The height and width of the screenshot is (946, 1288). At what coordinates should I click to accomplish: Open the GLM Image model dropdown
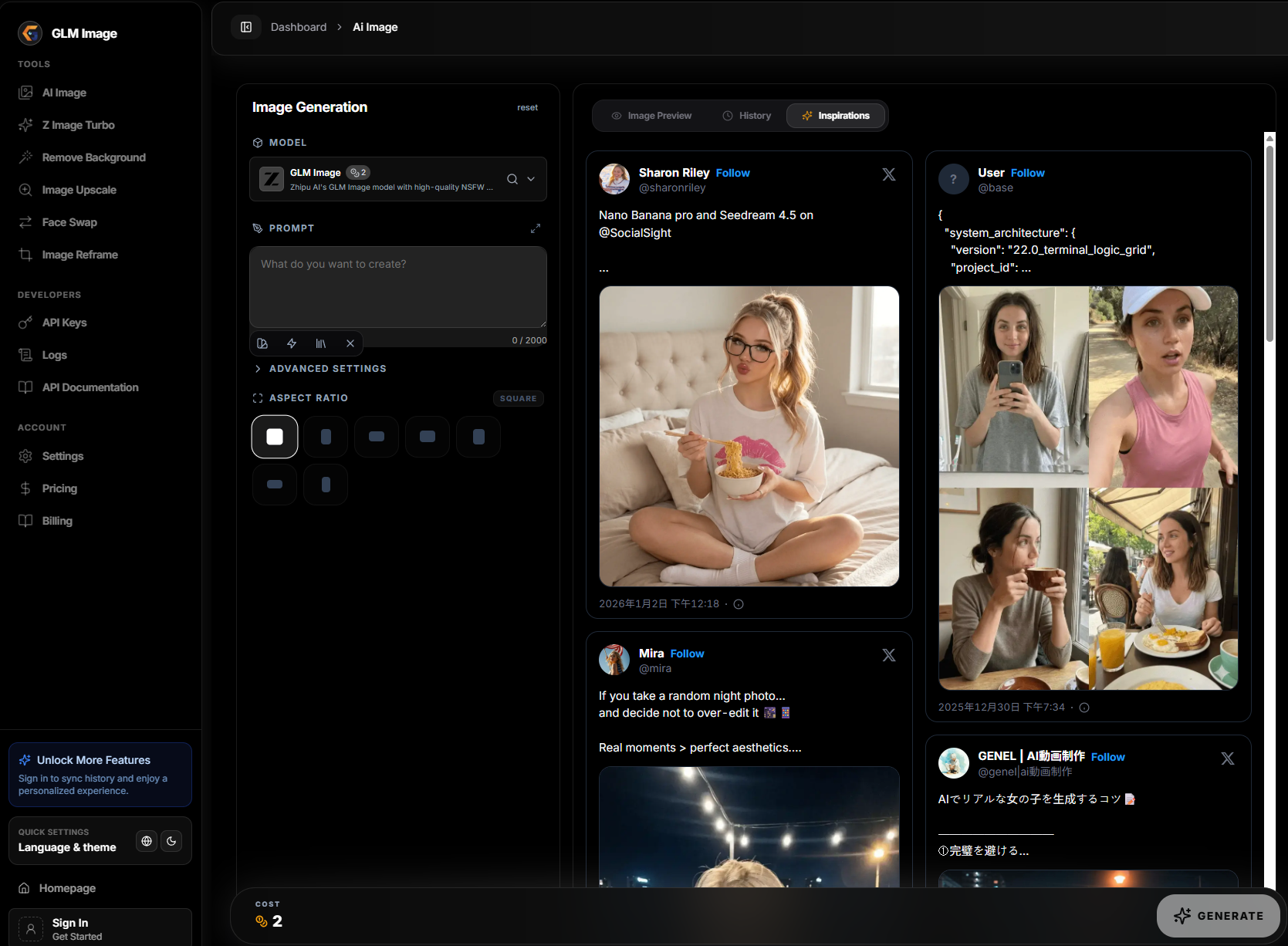point(398,179)
